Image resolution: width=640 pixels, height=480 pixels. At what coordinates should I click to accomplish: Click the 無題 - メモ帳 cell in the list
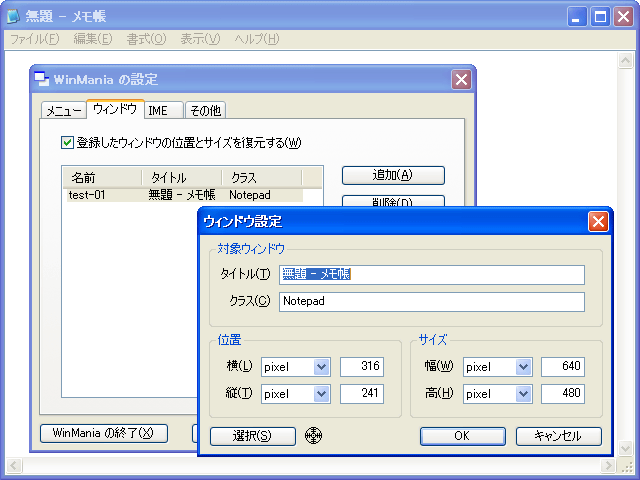pos(182,195)
